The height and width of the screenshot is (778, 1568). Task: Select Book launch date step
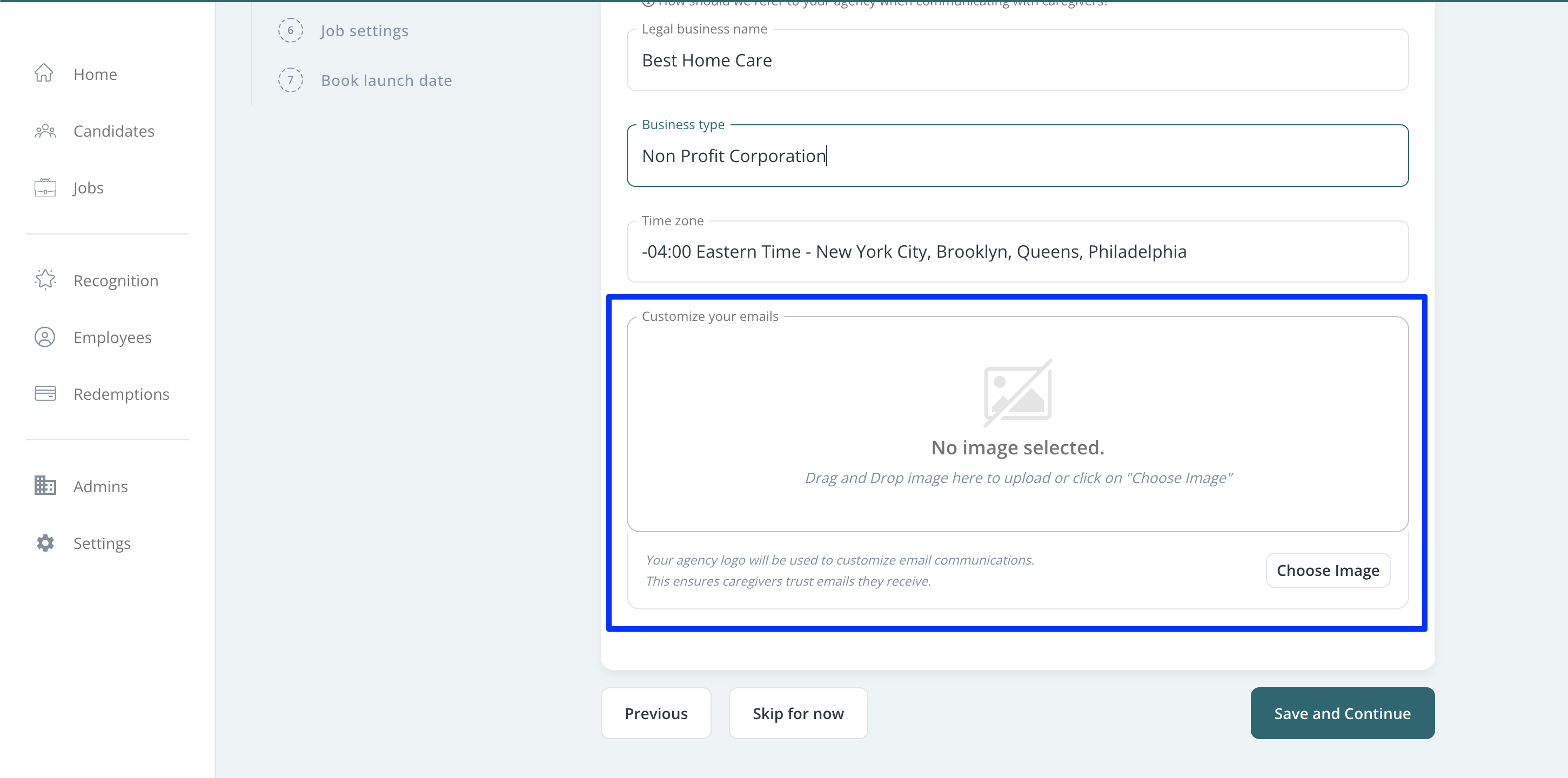click(x=386, y=81)
